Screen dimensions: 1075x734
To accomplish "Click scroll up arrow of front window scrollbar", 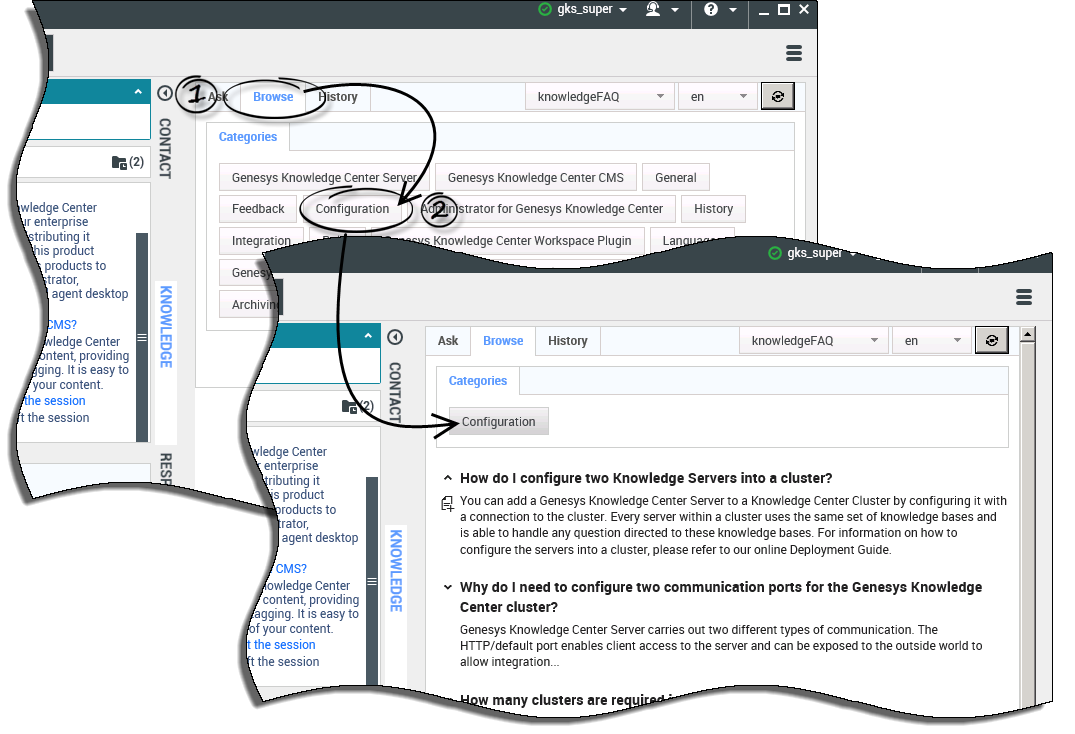I will pos(1027,335).
